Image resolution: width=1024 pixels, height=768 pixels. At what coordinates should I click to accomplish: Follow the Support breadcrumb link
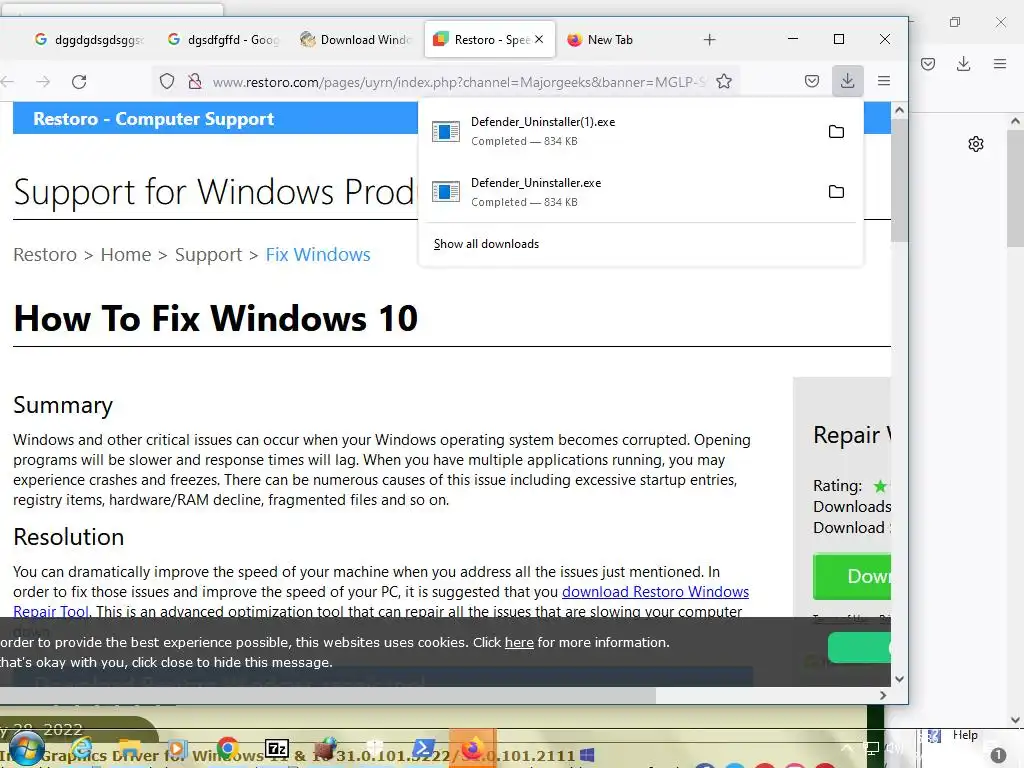[208, 255]
